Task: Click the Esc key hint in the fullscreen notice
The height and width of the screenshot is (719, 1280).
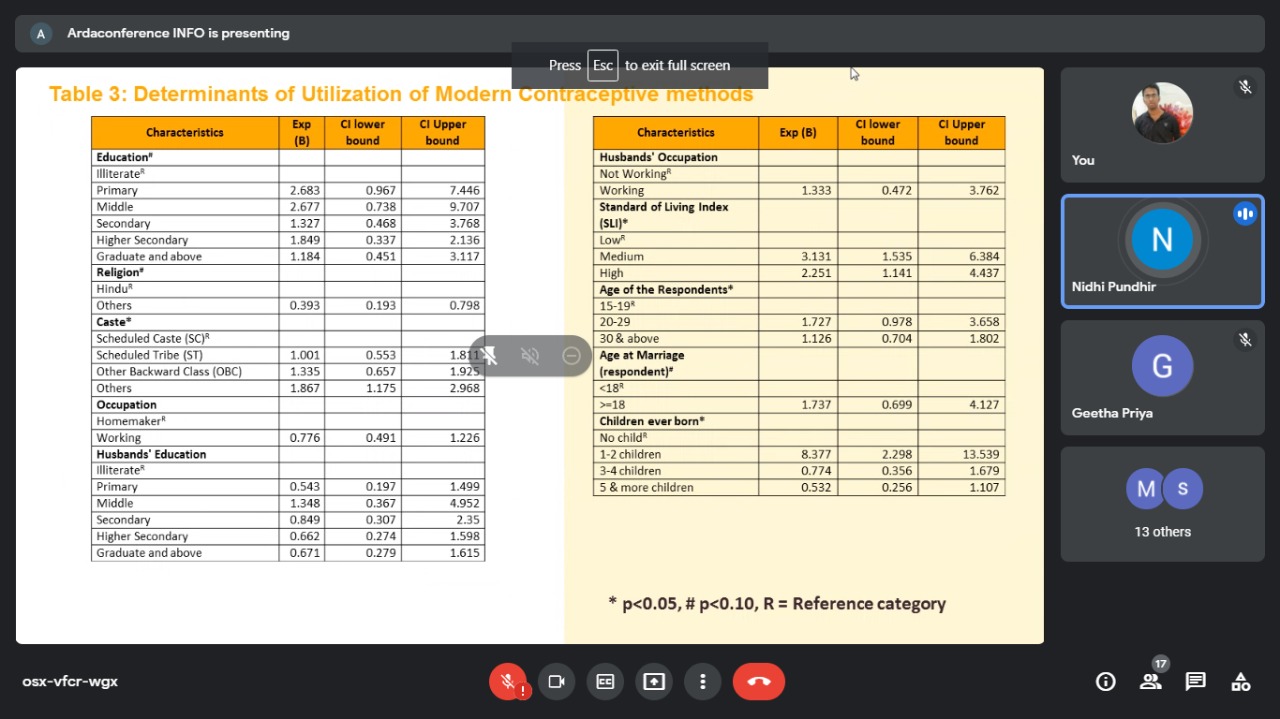Action: click(602, 65)
